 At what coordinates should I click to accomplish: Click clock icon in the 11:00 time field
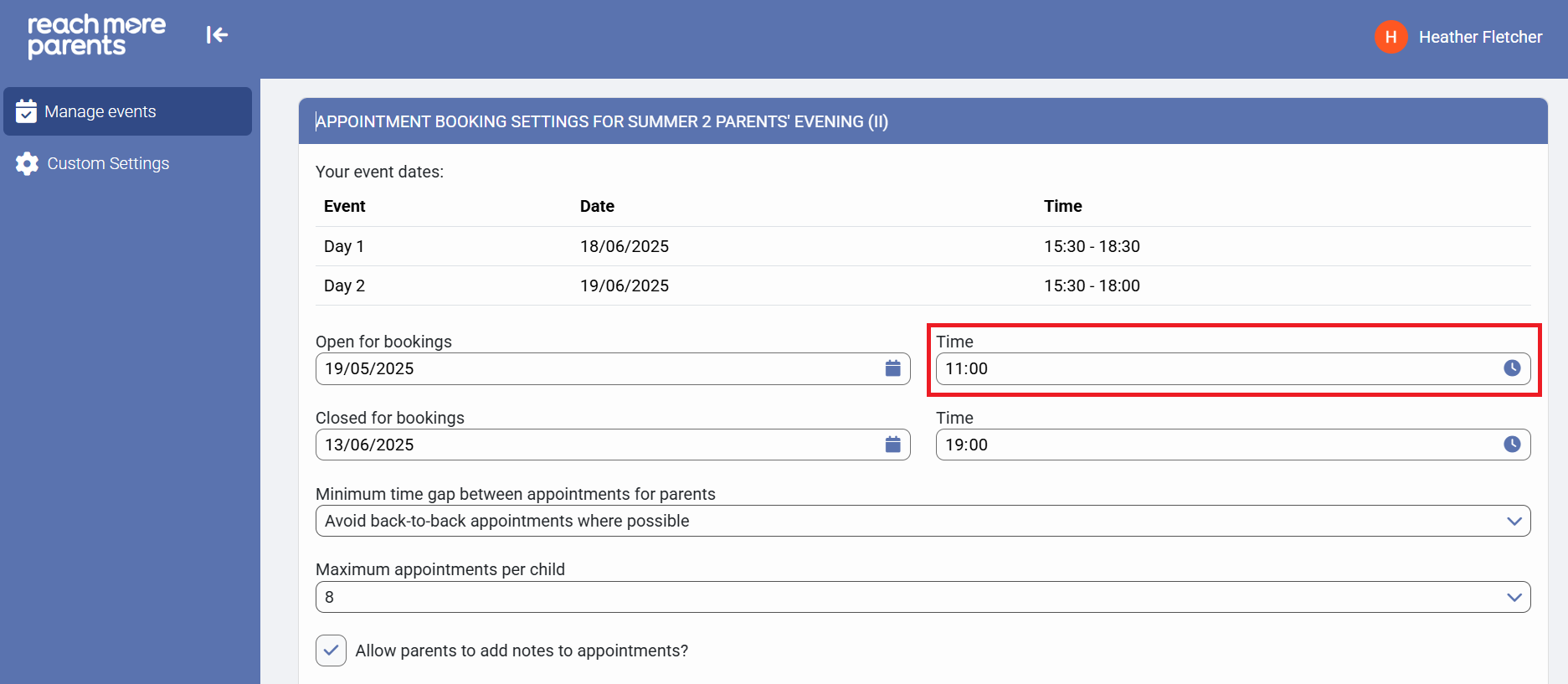point(1511,368)
